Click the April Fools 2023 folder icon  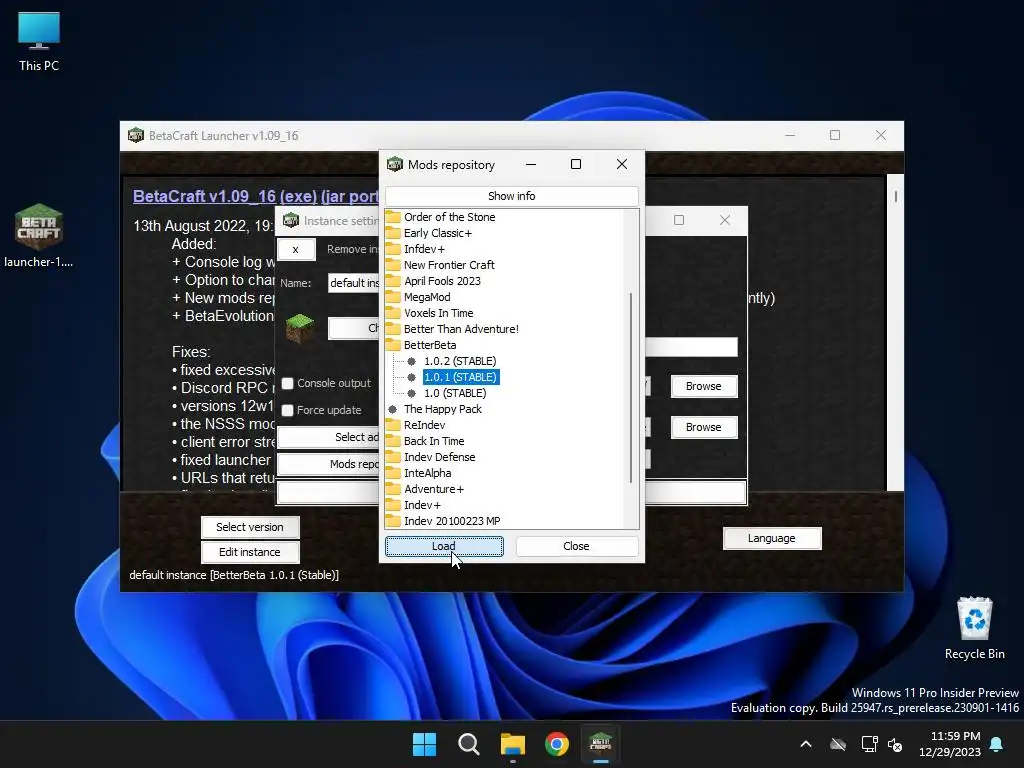point(393,281)
